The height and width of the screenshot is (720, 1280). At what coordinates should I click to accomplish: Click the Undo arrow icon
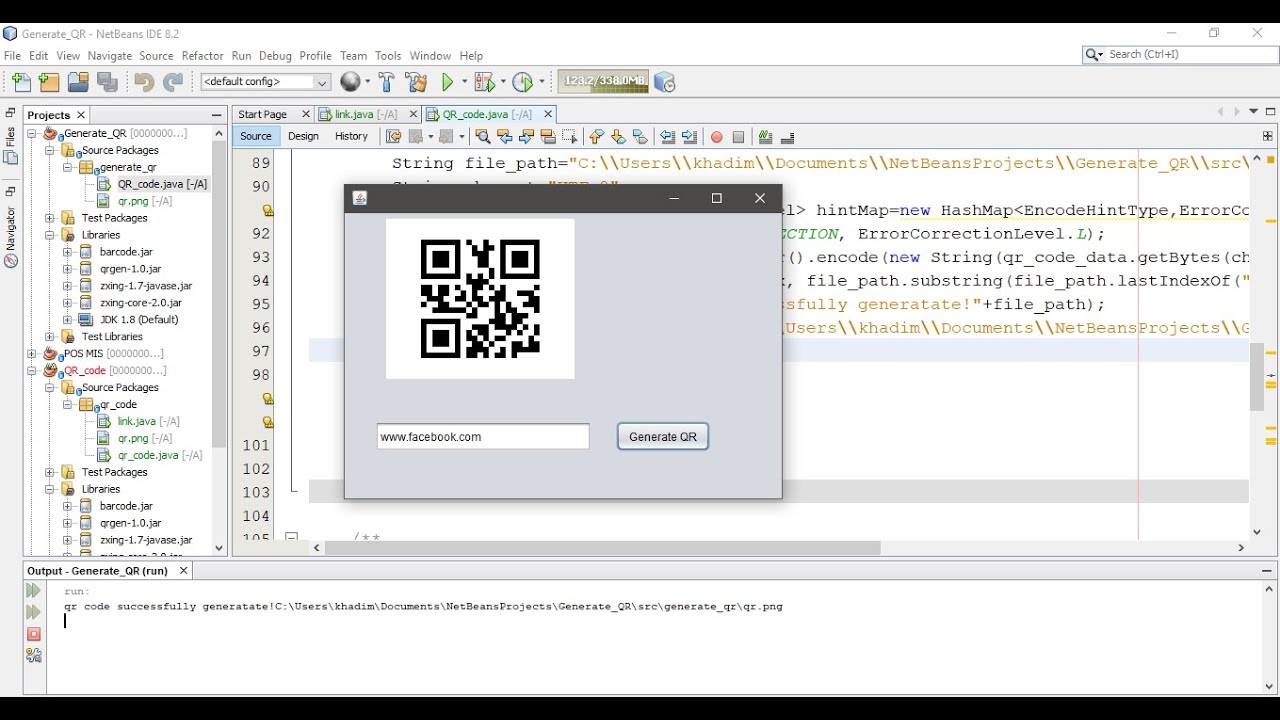click(x=144, y=82)
